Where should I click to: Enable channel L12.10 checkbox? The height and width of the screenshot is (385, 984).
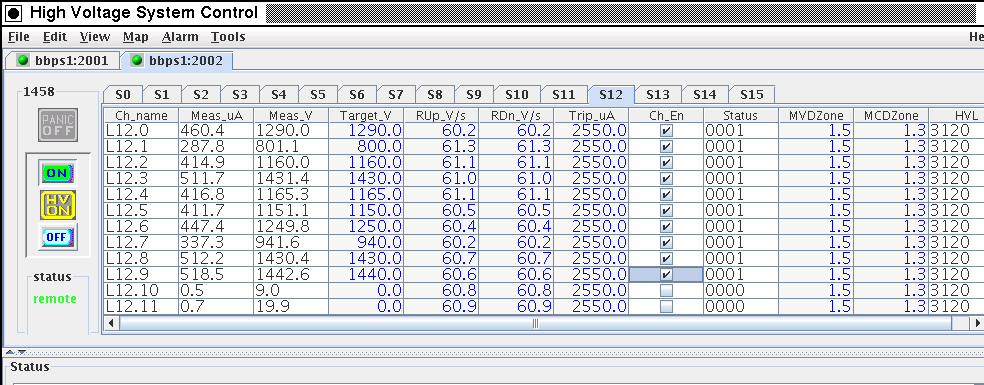pyautogui.click(x=666, y=291)
